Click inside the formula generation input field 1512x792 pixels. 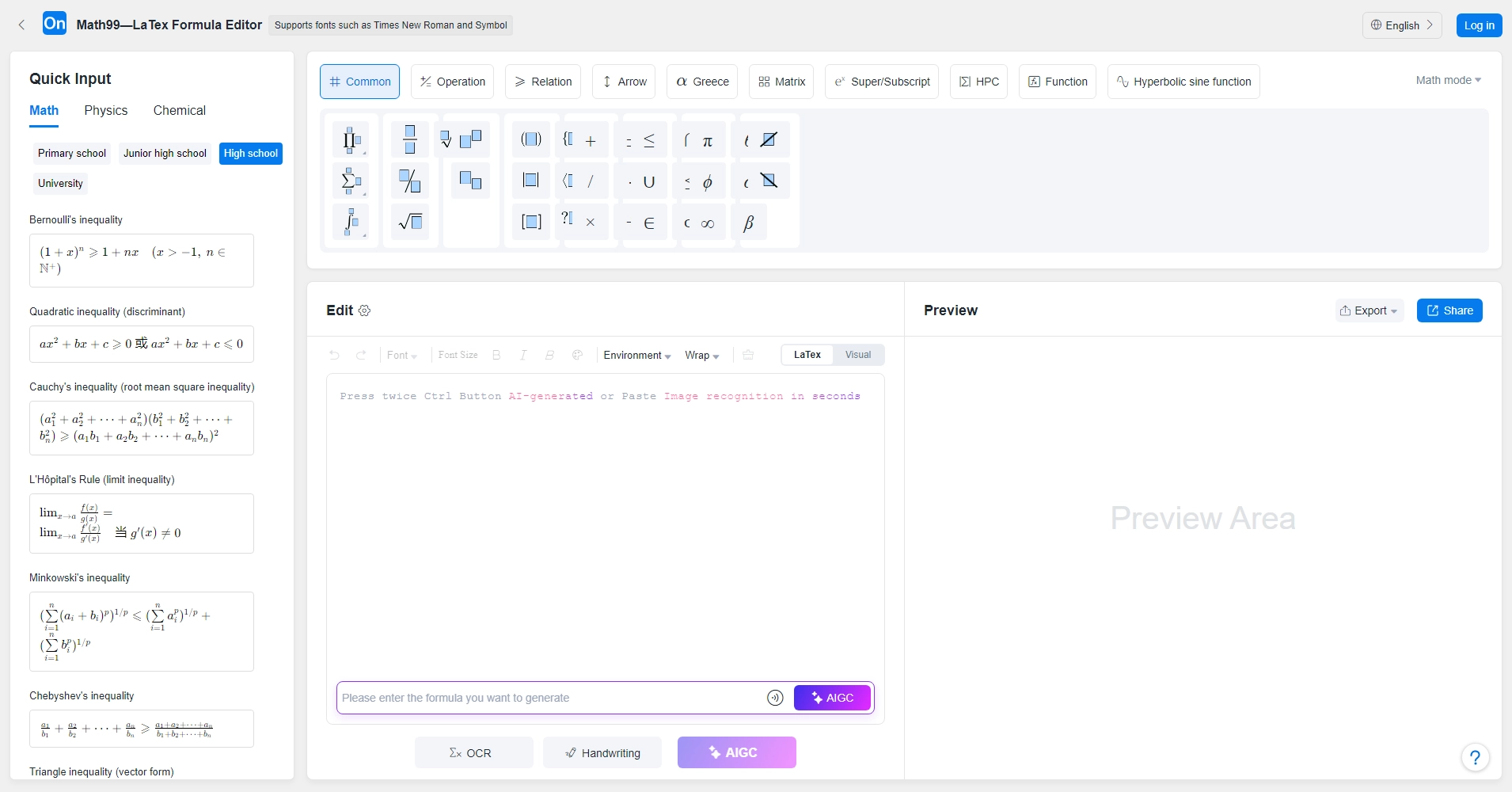coord(550,698)
